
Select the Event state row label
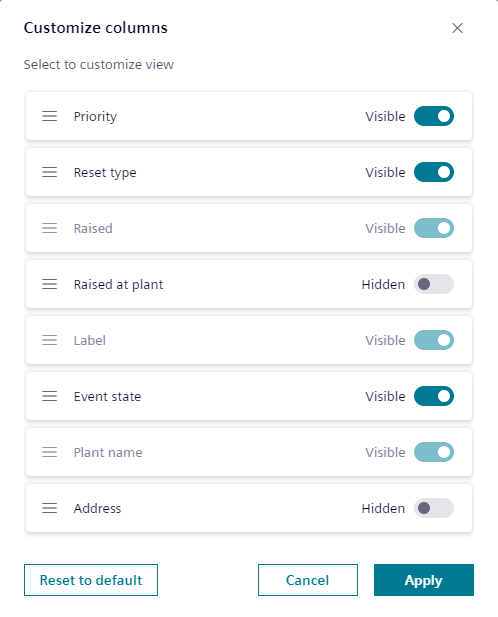(107, 396)
